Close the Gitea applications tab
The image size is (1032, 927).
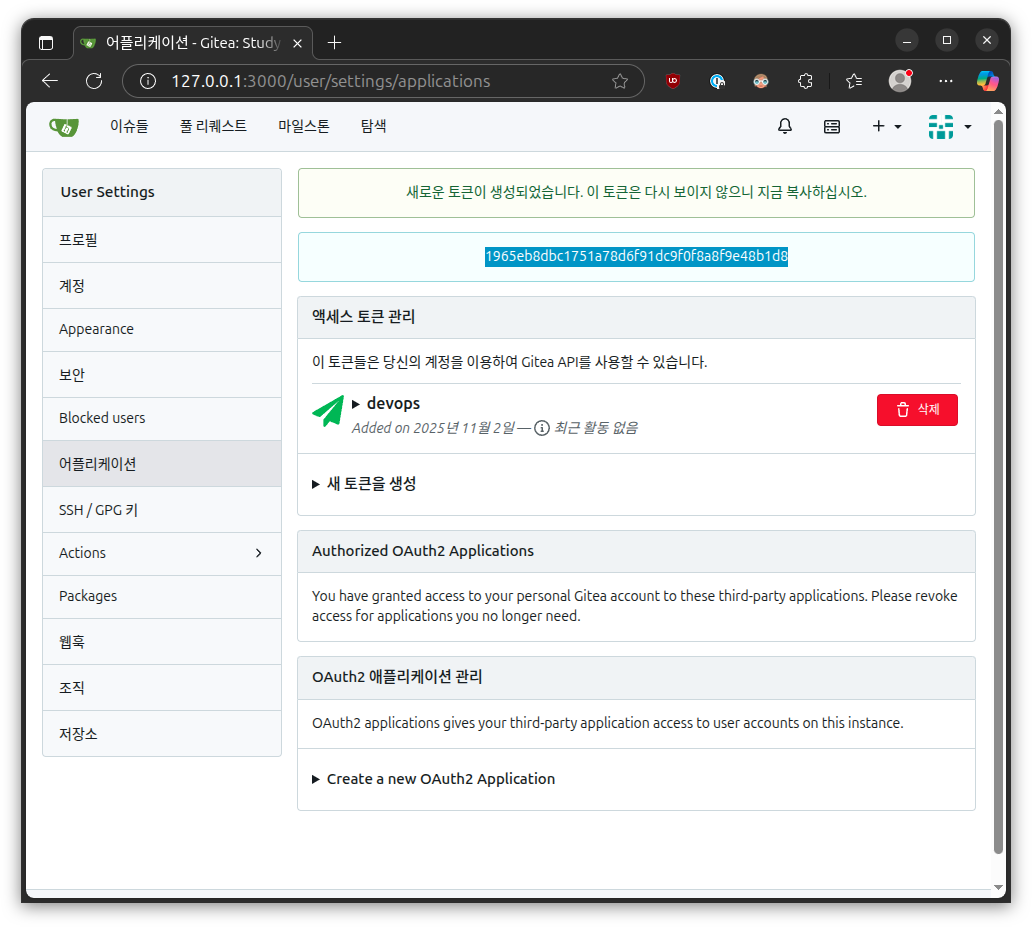click(x=297, y=43)
